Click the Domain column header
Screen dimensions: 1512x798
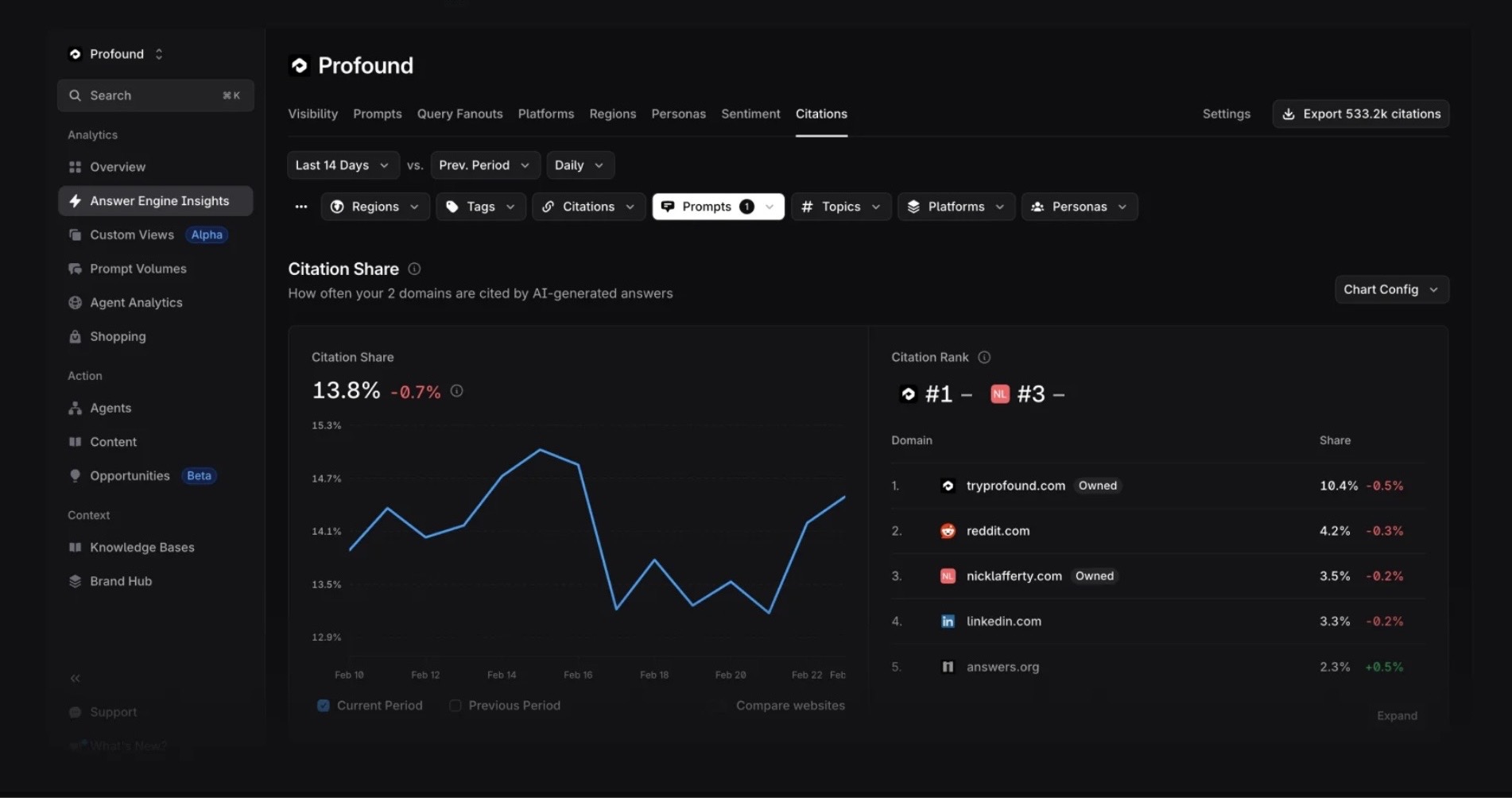click(912, 440)
